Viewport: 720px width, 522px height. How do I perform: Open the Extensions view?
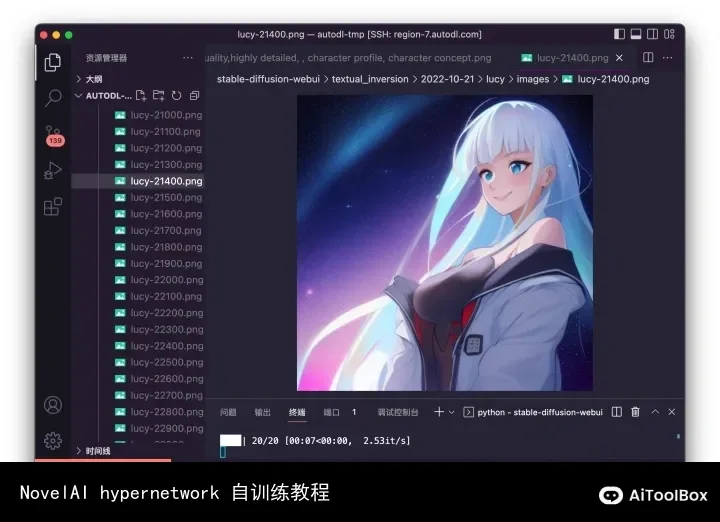52,207
